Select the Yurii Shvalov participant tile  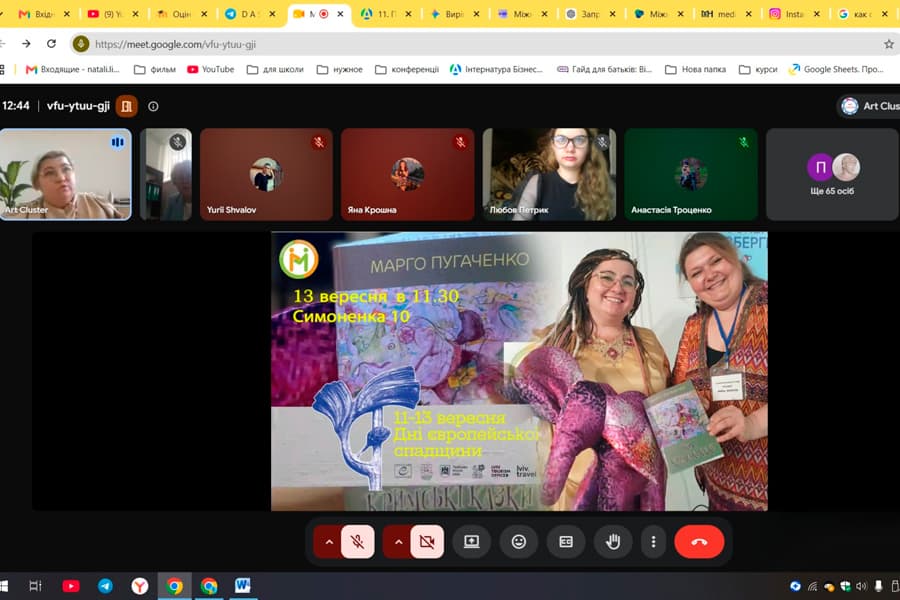266,174
